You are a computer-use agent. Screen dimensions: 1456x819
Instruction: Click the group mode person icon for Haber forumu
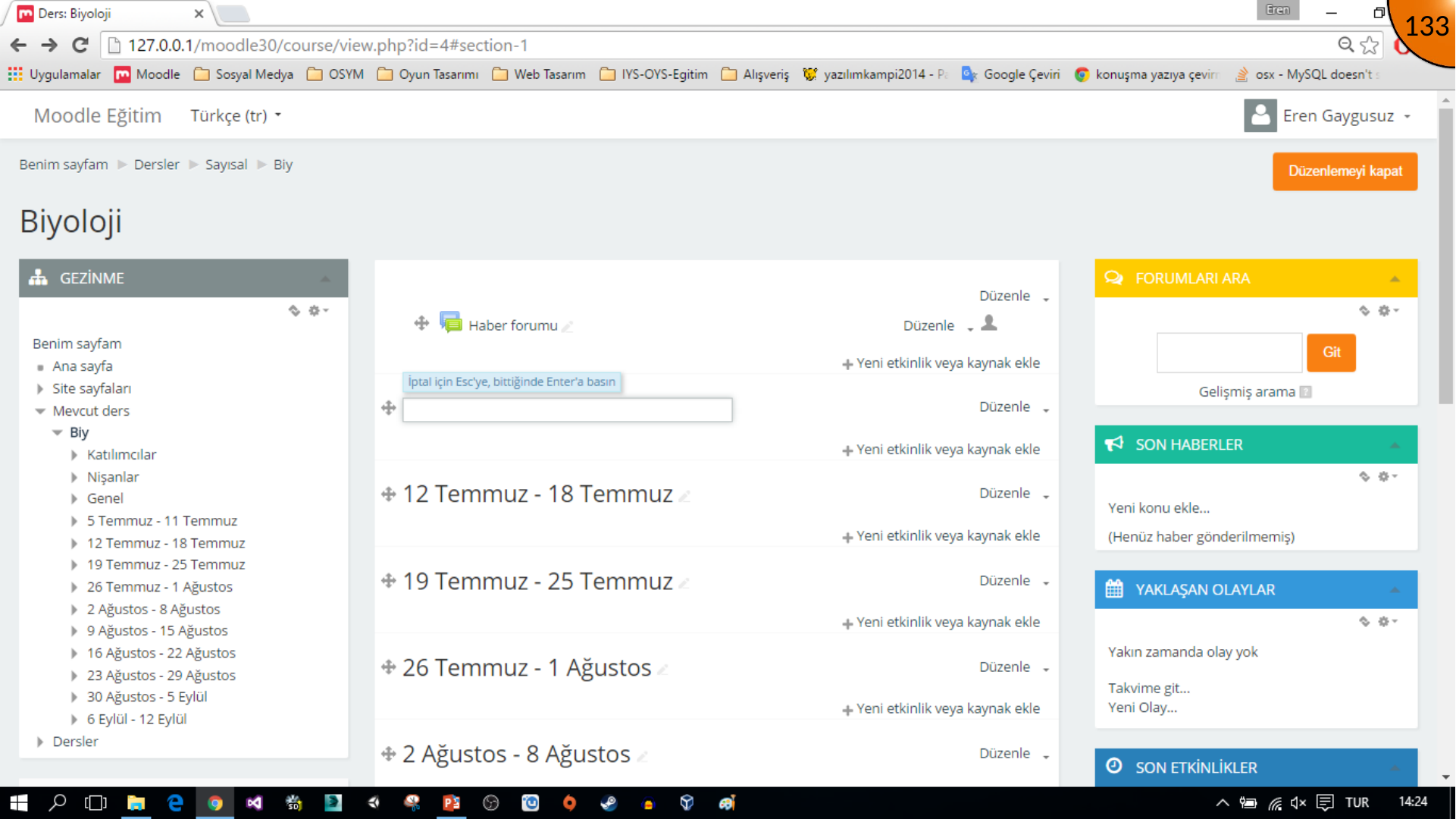click(x=989, y=323)
